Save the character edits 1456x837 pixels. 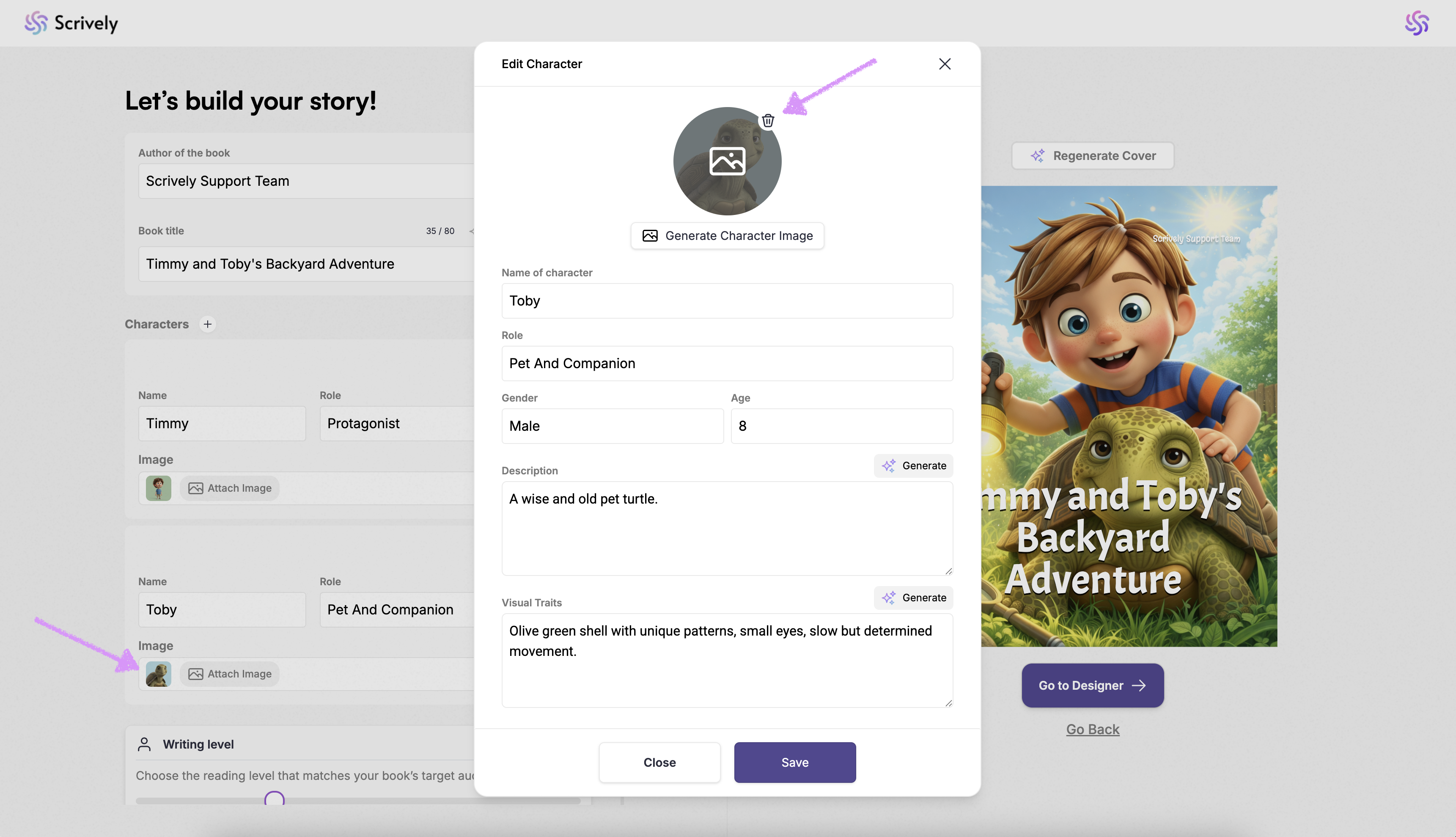[795, 762]
